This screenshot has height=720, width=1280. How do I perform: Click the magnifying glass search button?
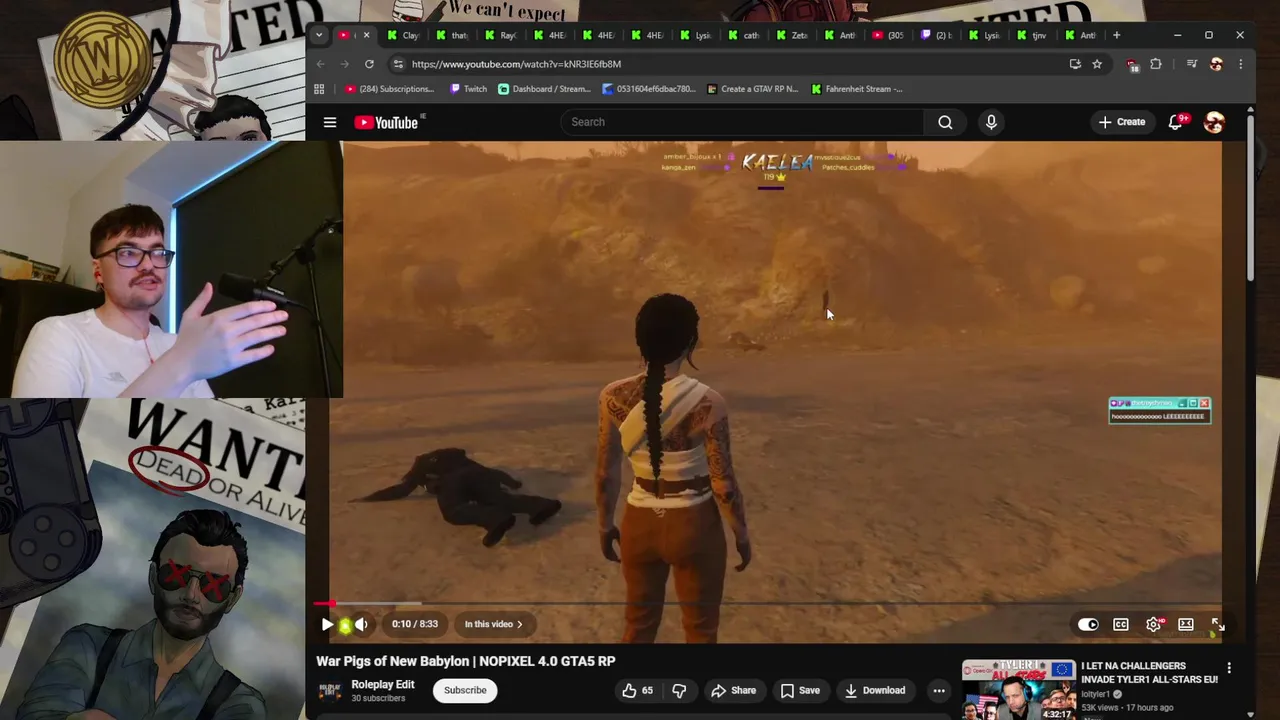pos(945,122)
